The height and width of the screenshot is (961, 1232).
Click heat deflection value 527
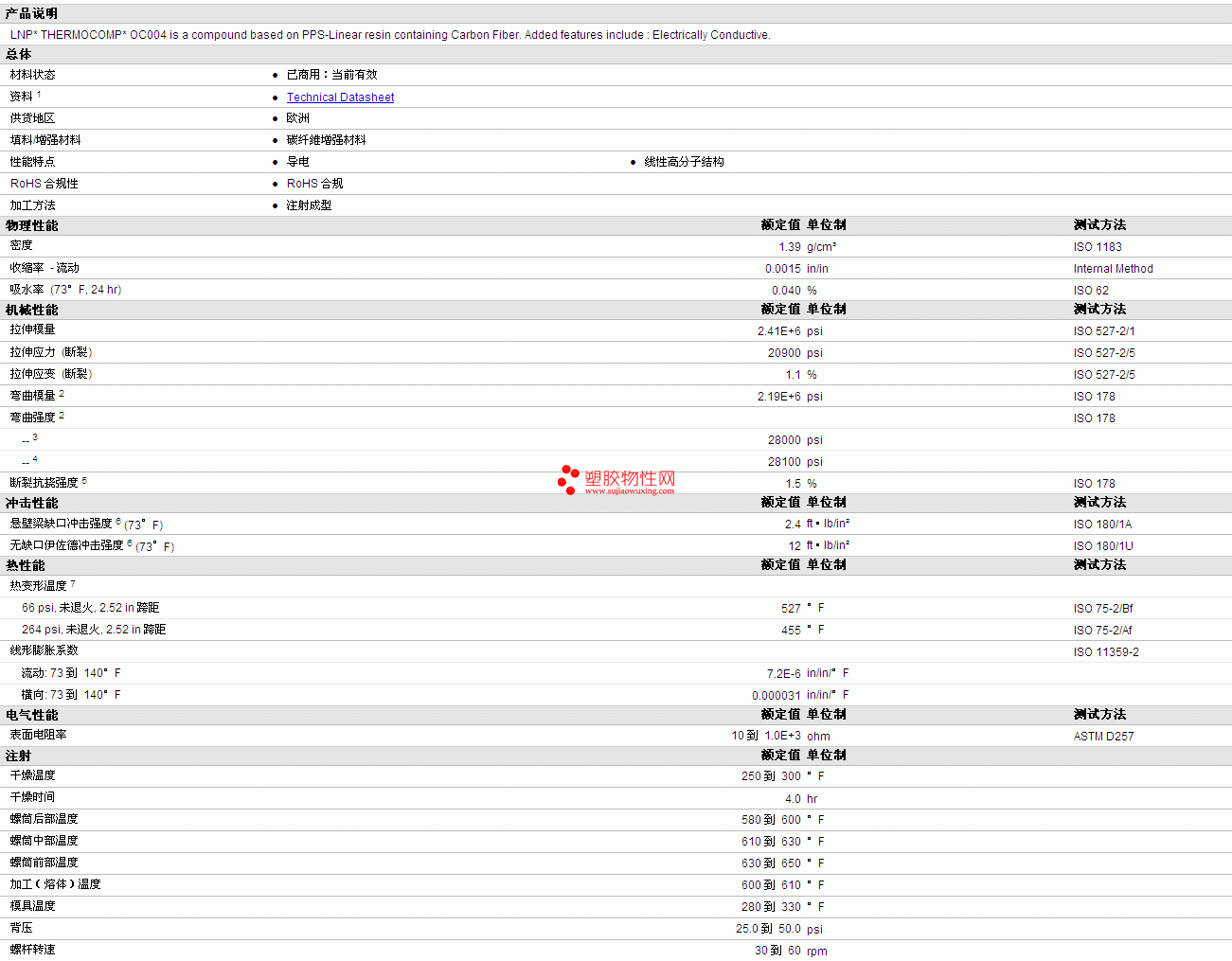click(791, 609)
